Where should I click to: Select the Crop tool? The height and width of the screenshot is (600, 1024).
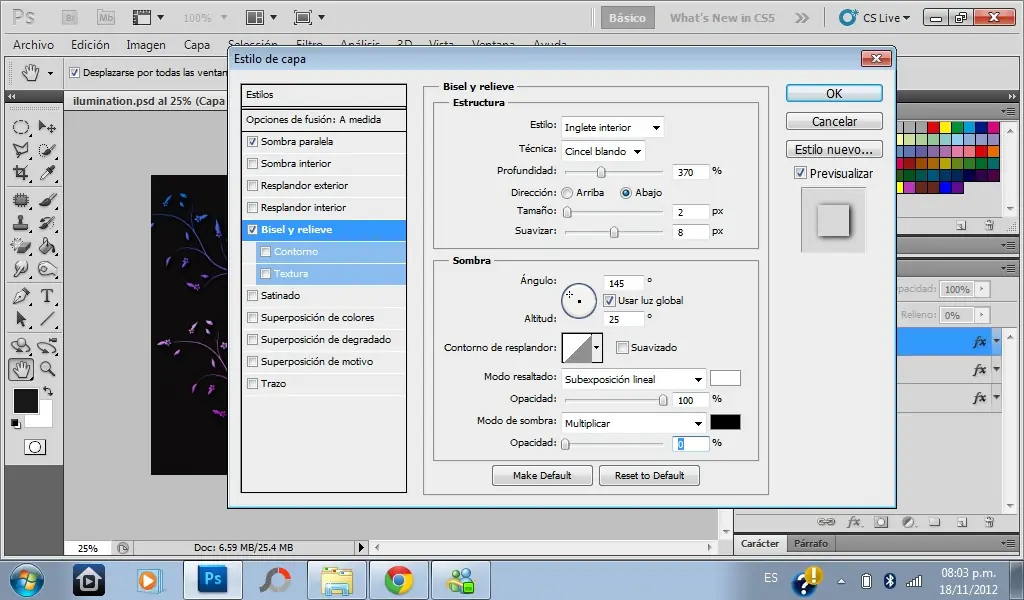coord(20,174)
